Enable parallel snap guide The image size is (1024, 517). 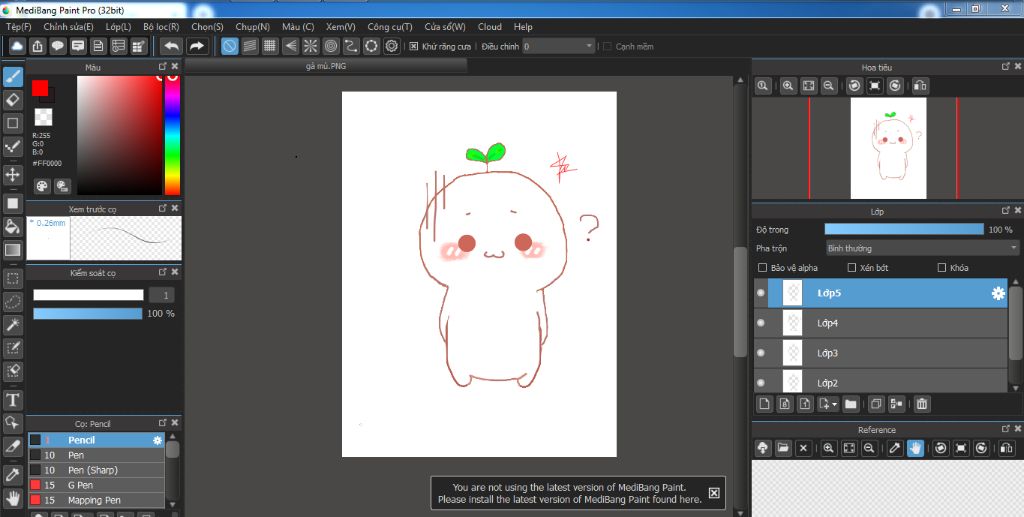point(249,46)
